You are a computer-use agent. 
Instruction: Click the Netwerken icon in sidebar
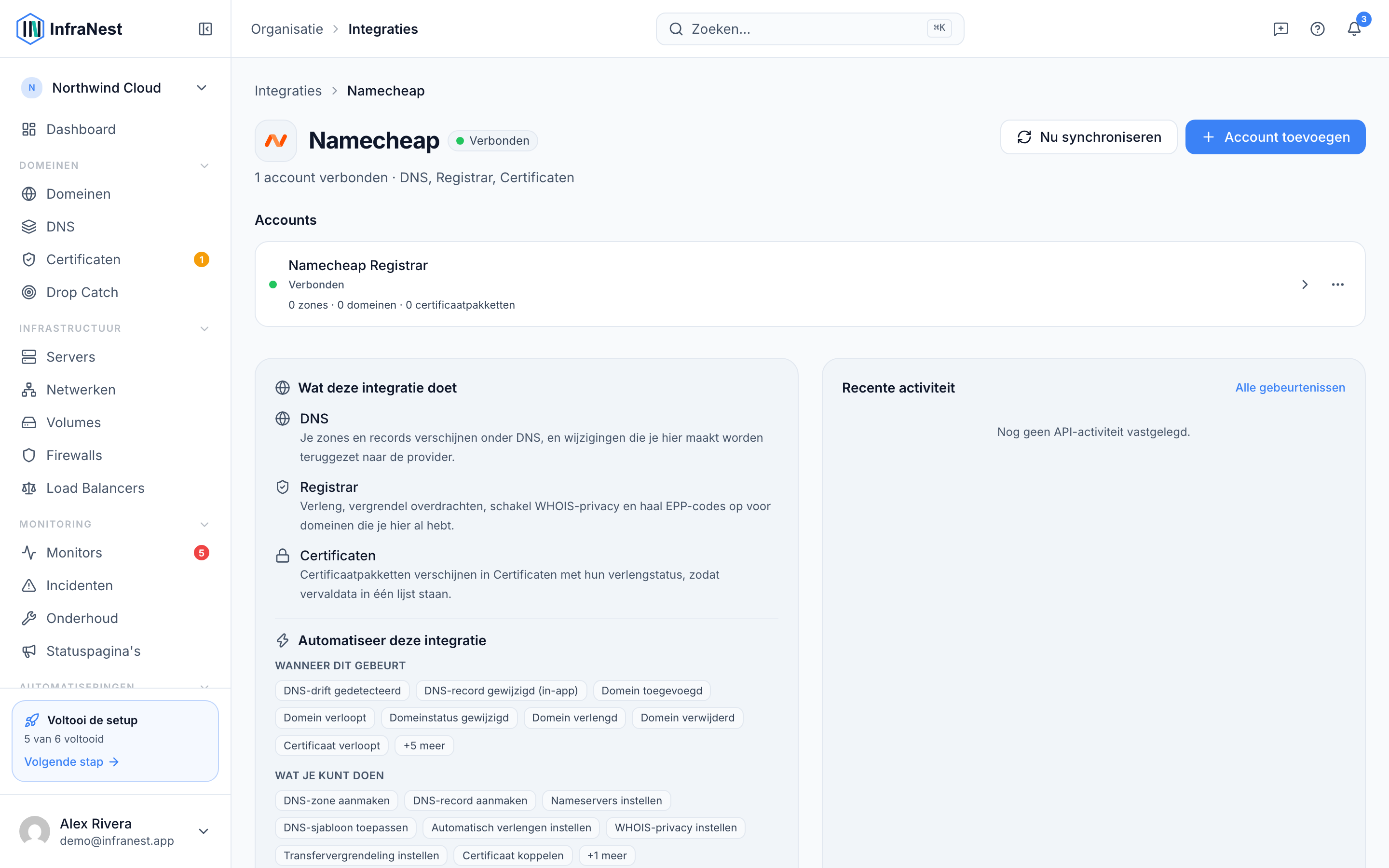coord(29,390)
